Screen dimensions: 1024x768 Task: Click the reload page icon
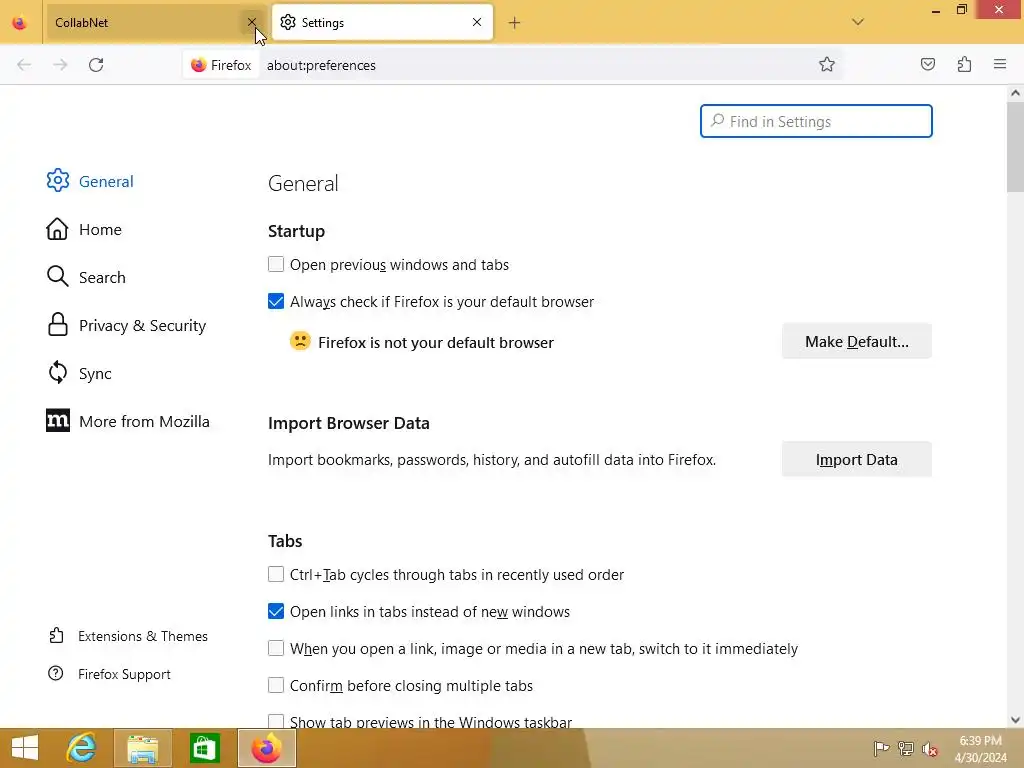(96, 65)
